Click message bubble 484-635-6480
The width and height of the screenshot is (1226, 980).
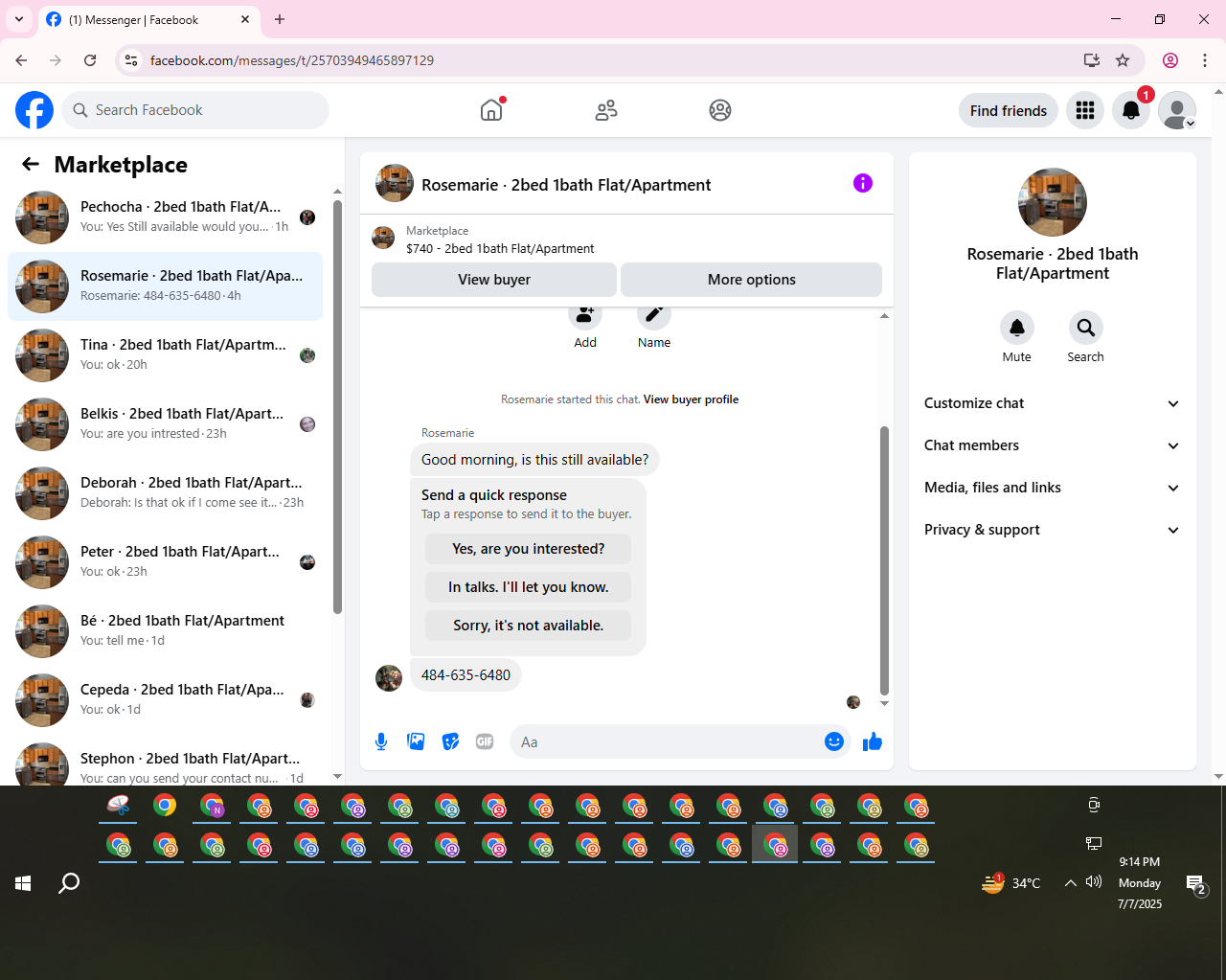click(465, 675)
